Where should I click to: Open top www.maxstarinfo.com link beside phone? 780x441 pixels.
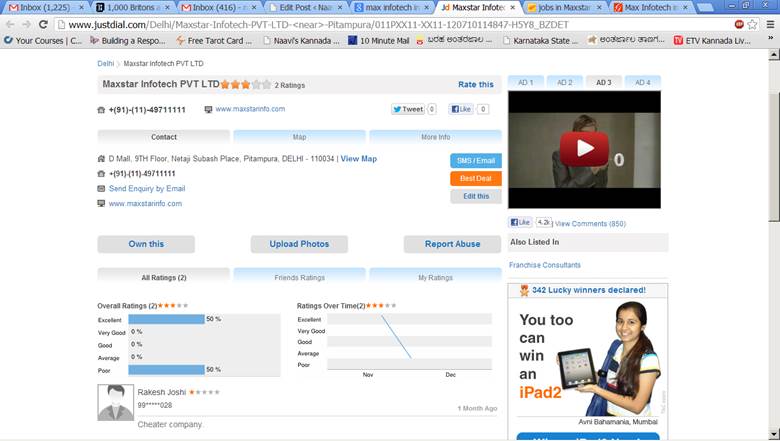point(250,109)
